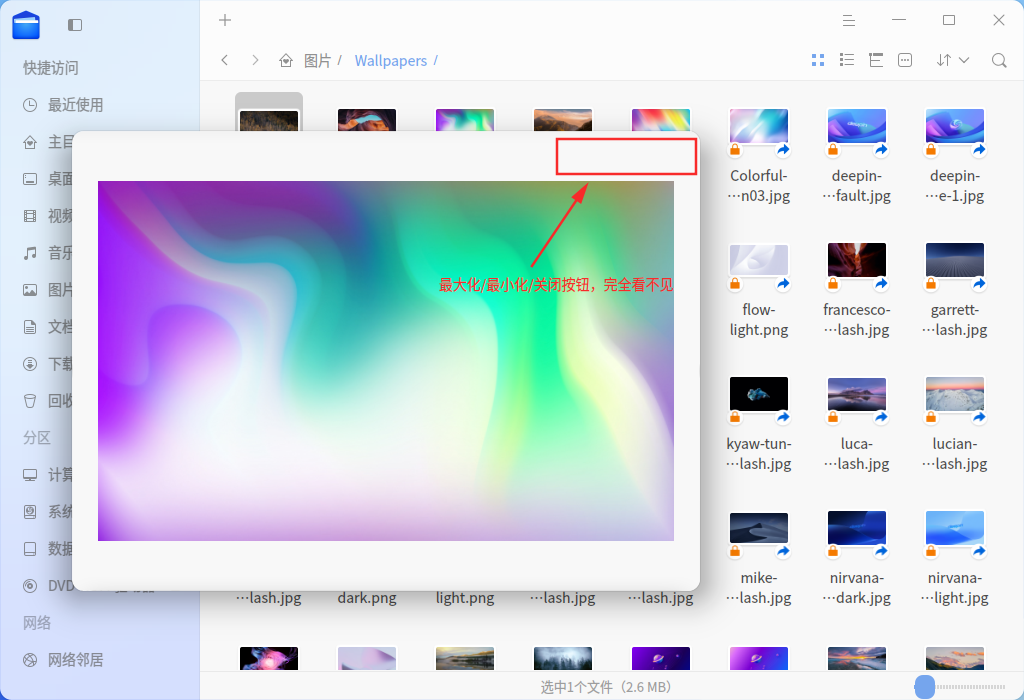Click the data disk icon in sidebar

(30, 549)
